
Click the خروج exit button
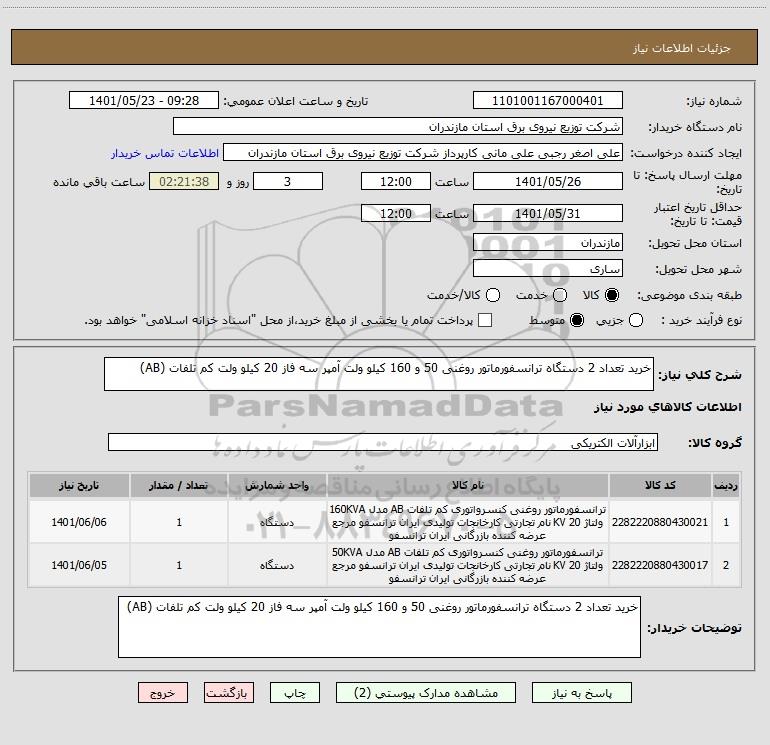pyautogui.click(x=163, y=692)
